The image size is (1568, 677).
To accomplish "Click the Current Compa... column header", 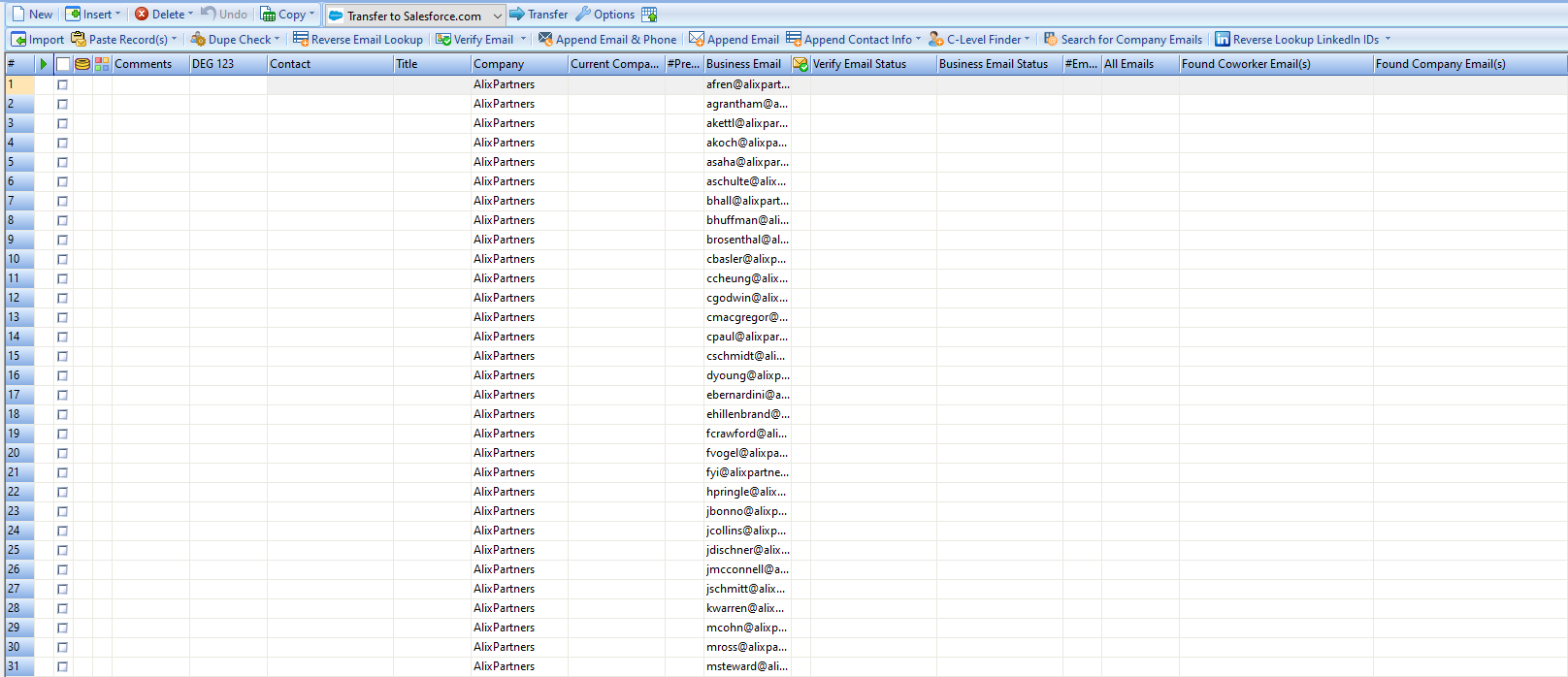I will point(616,64).
